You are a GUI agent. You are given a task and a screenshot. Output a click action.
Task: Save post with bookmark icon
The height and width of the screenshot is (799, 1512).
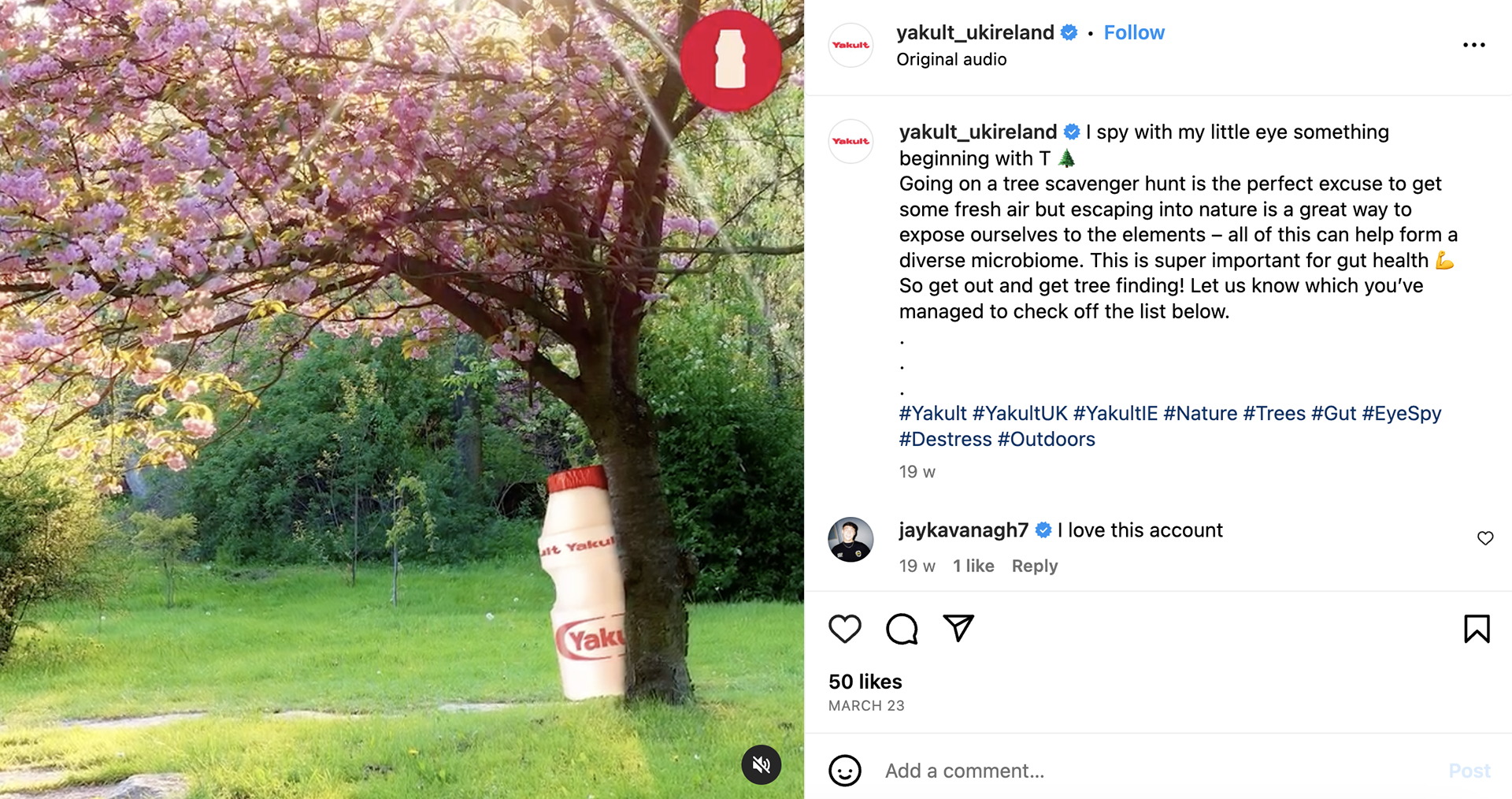click(x=1477, y=629)
